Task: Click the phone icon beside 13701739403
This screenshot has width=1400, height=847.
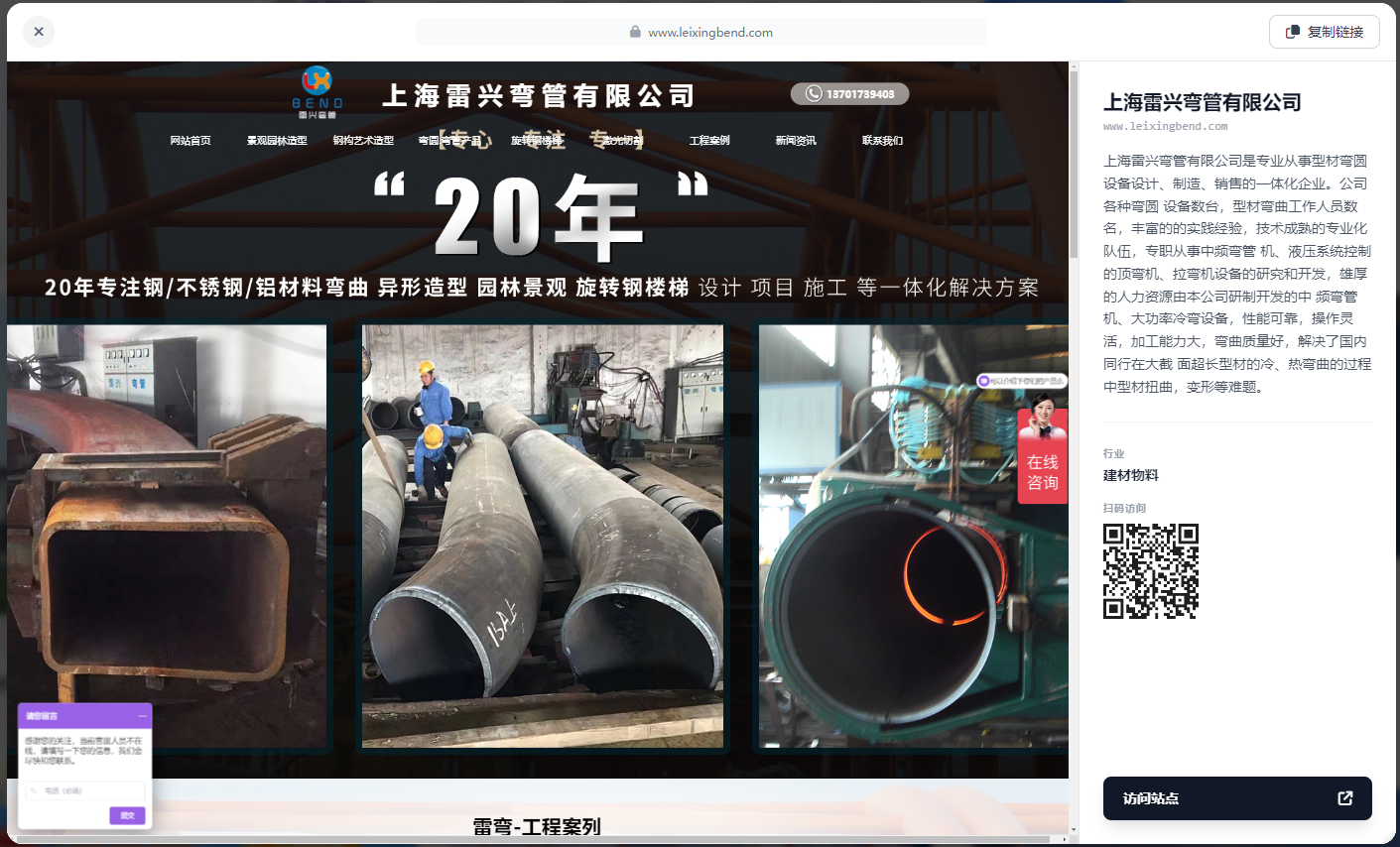Action: click(x=814, y=94)
